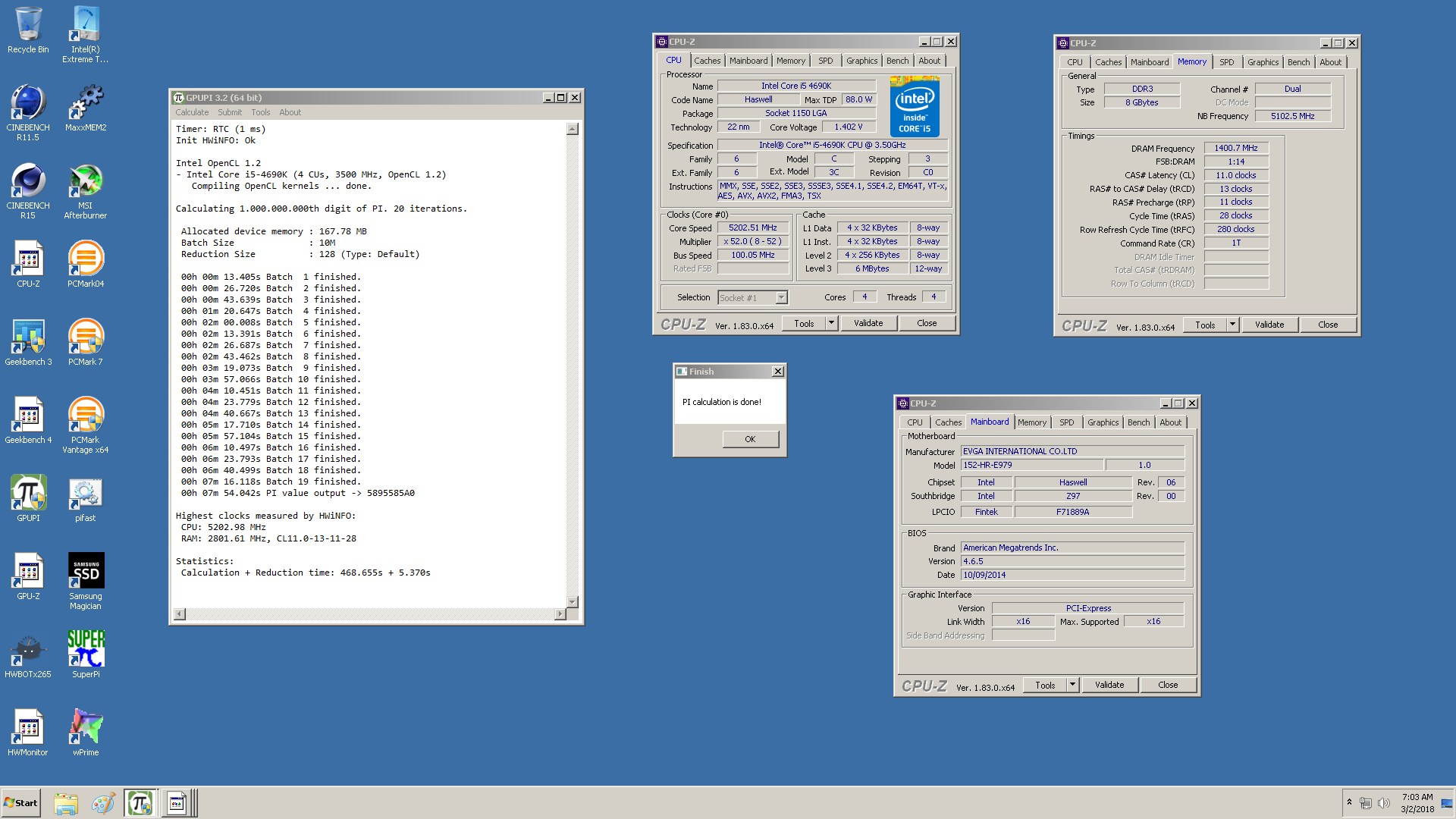
Task: Open About tab in Memory window
Action: 1330,62
